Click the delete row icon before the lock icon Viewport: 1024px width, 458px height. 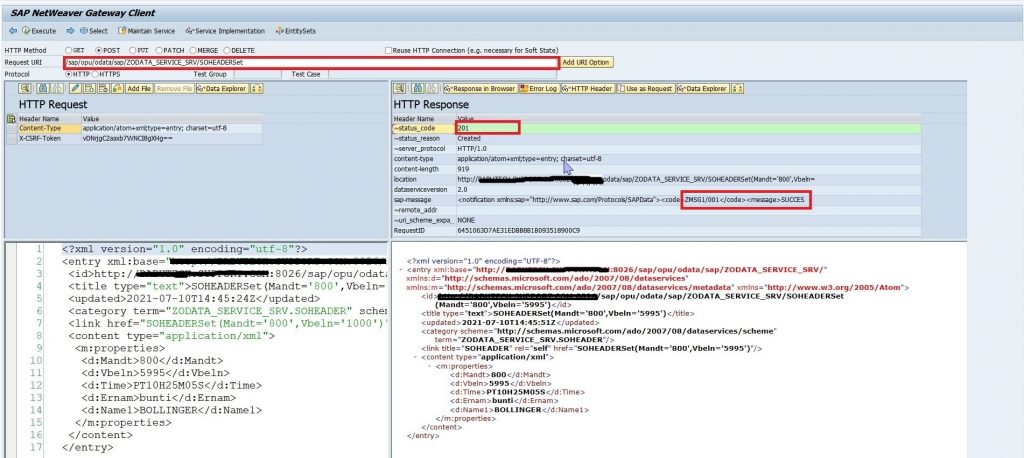[103, 88]
